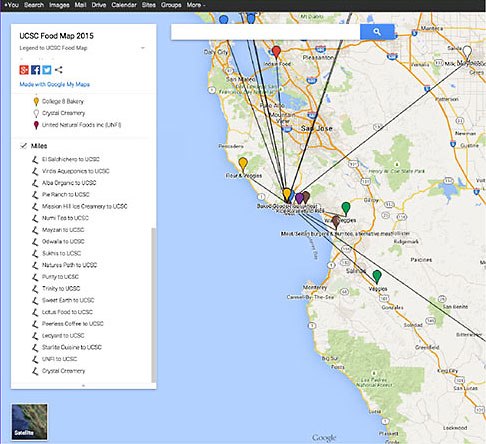Select 'Trinity to UCSC' list entry

point(61,288)
